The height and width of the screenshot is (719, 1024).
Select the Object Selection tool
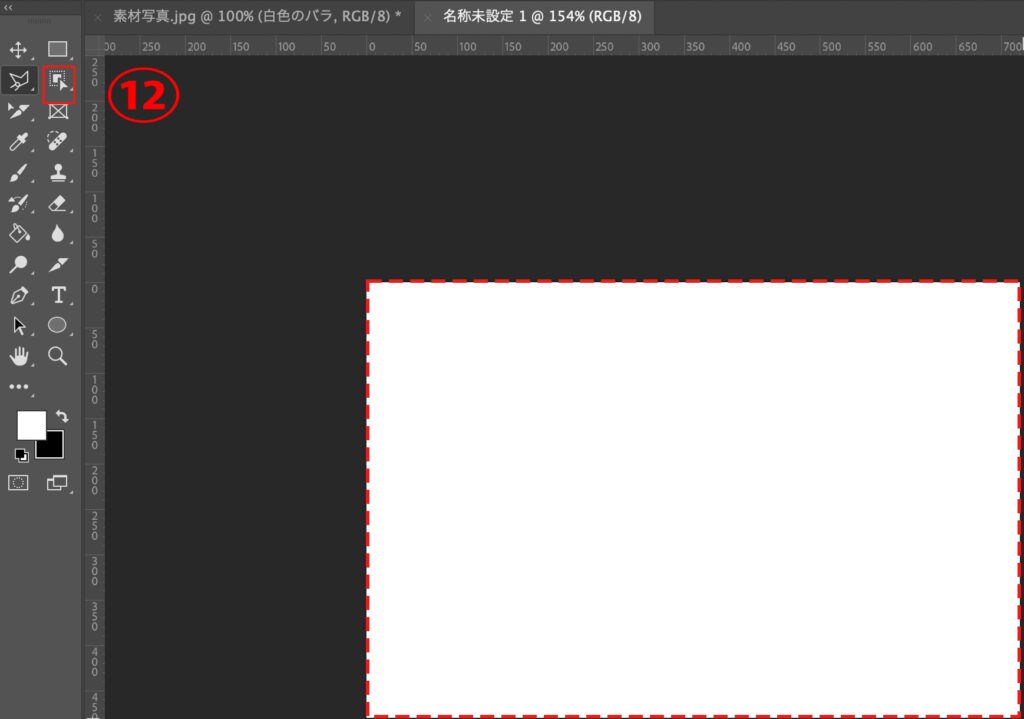pos(58,81)
